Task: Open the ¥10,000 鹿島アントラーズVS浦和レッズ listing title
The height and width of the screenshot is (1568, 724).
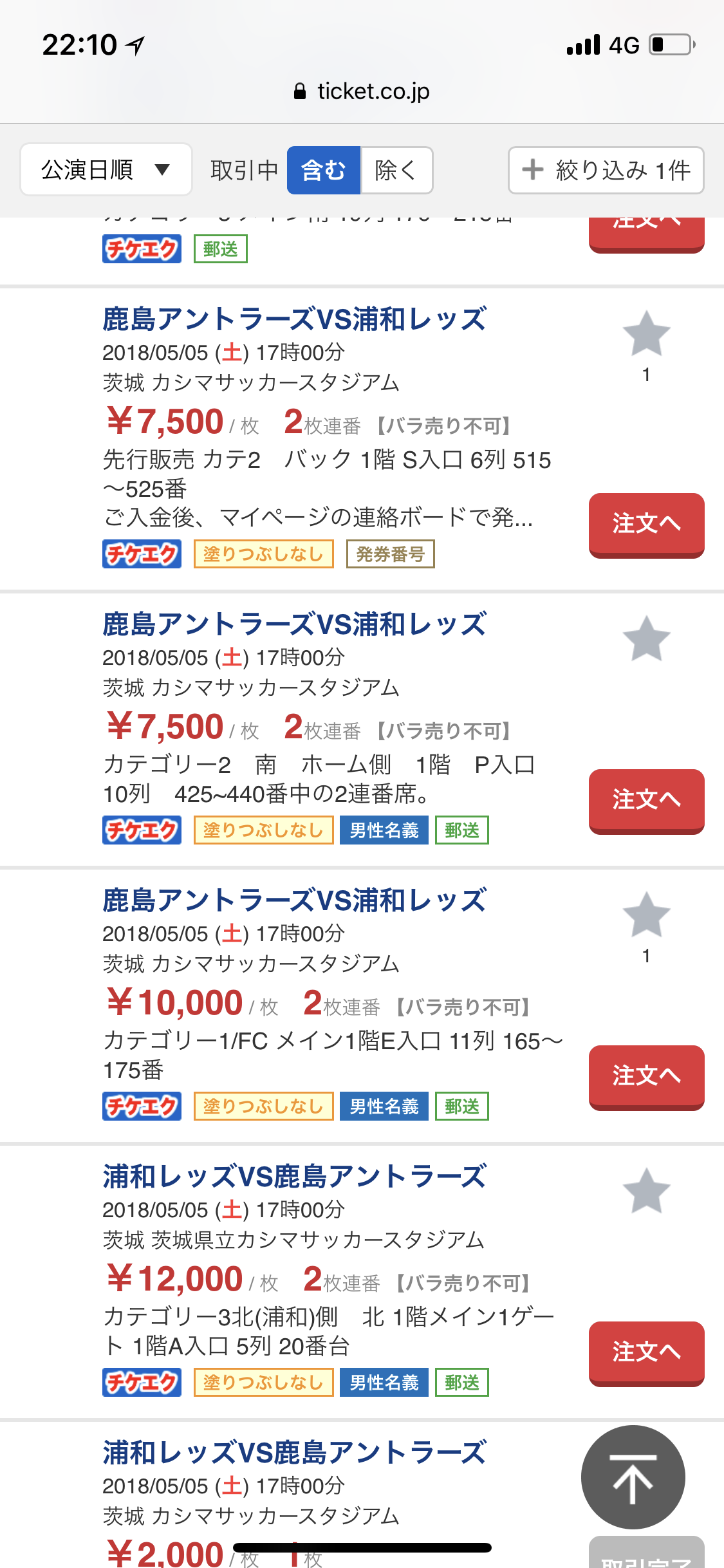Action: point(294,901)
